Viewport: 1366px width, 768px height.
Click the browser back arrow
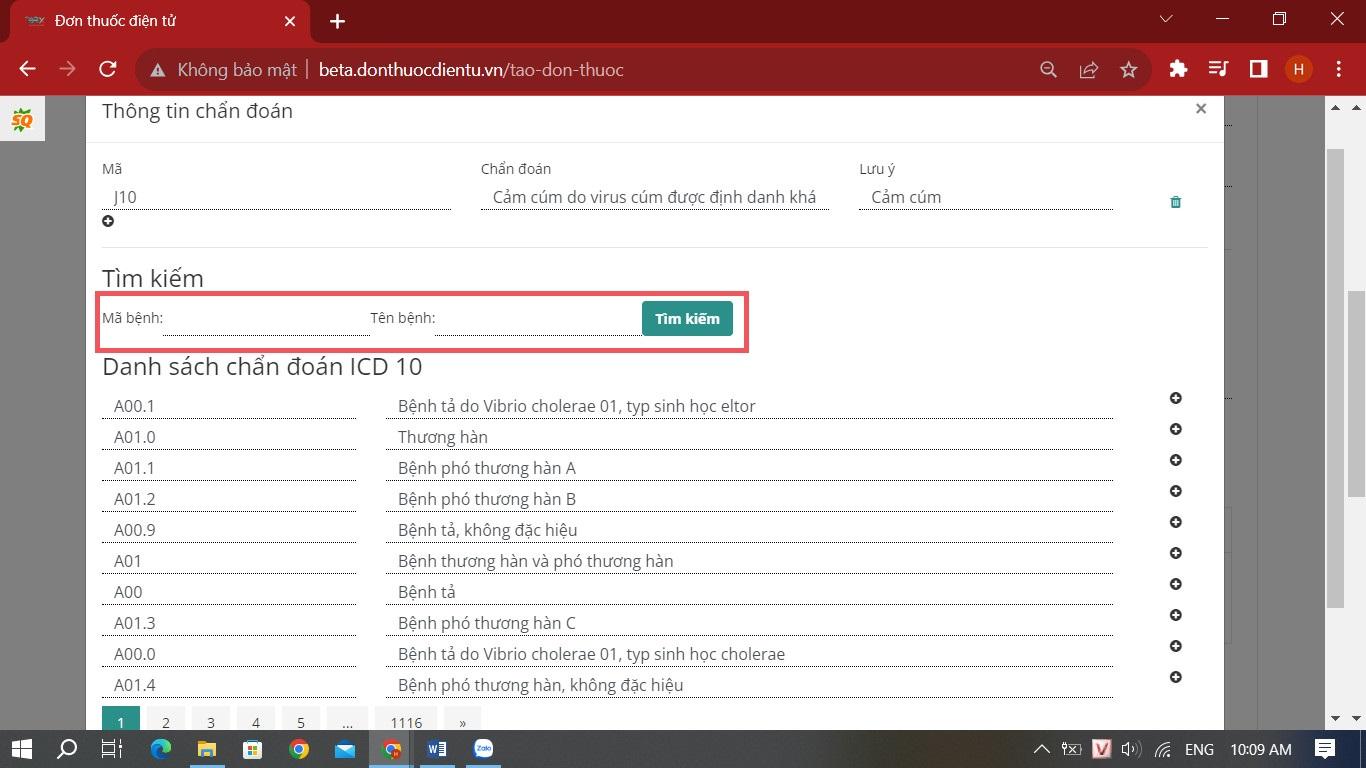[27, 69]
